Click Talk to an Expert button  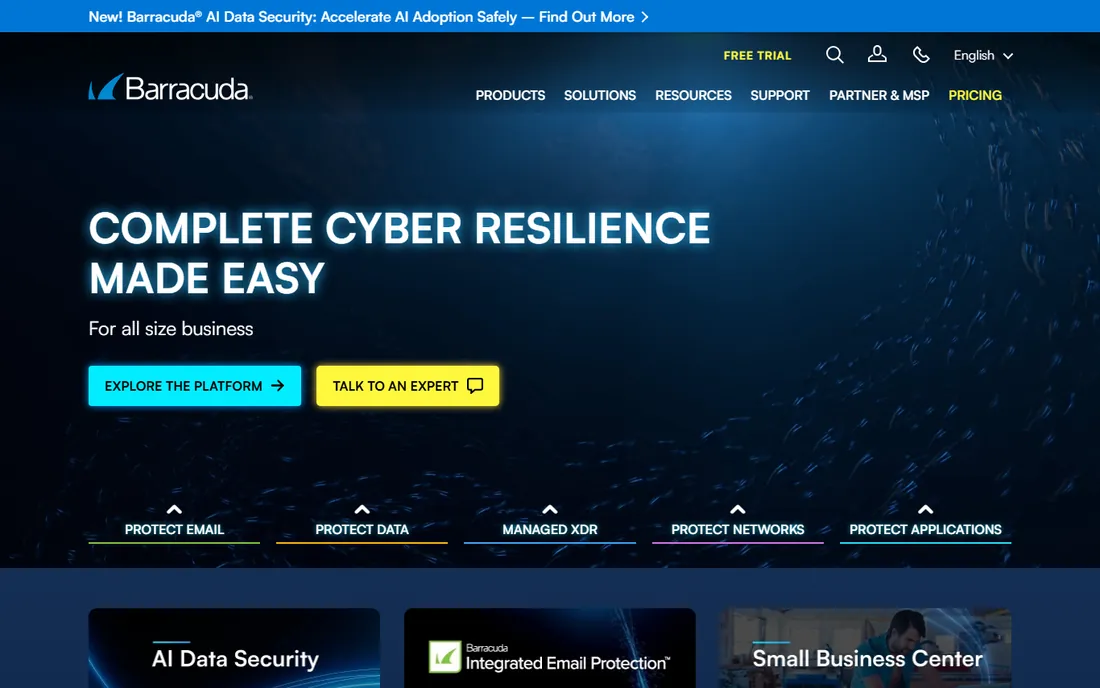point(408,386)
